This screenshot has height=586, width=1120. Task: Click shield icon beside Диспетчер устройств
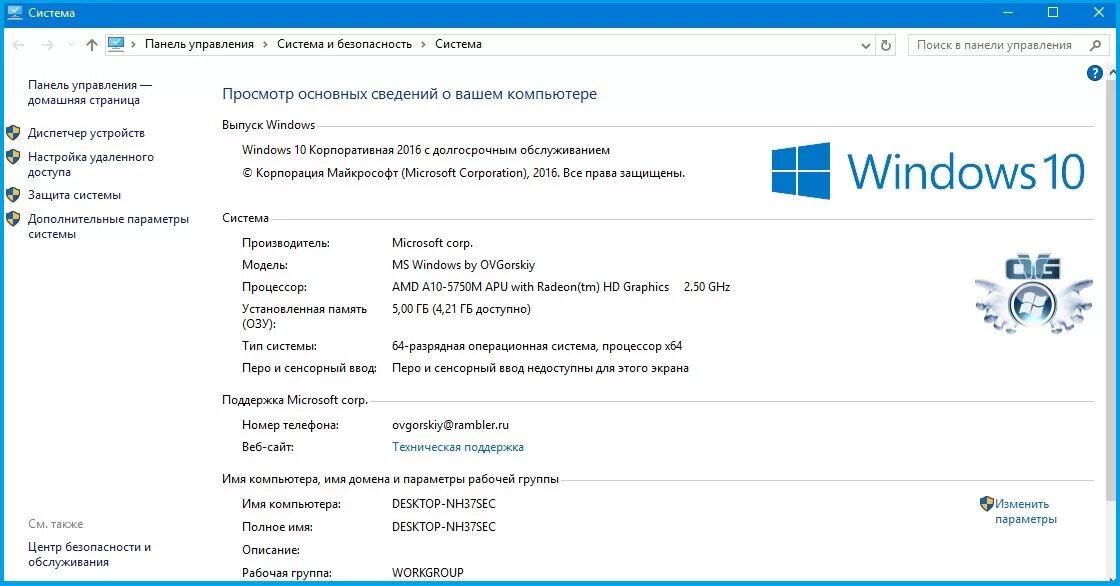(13, 133)
